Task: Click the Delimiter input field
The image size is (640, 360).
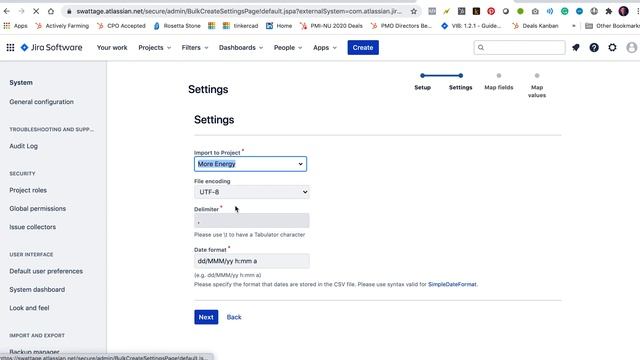Action: click(251, 221)
